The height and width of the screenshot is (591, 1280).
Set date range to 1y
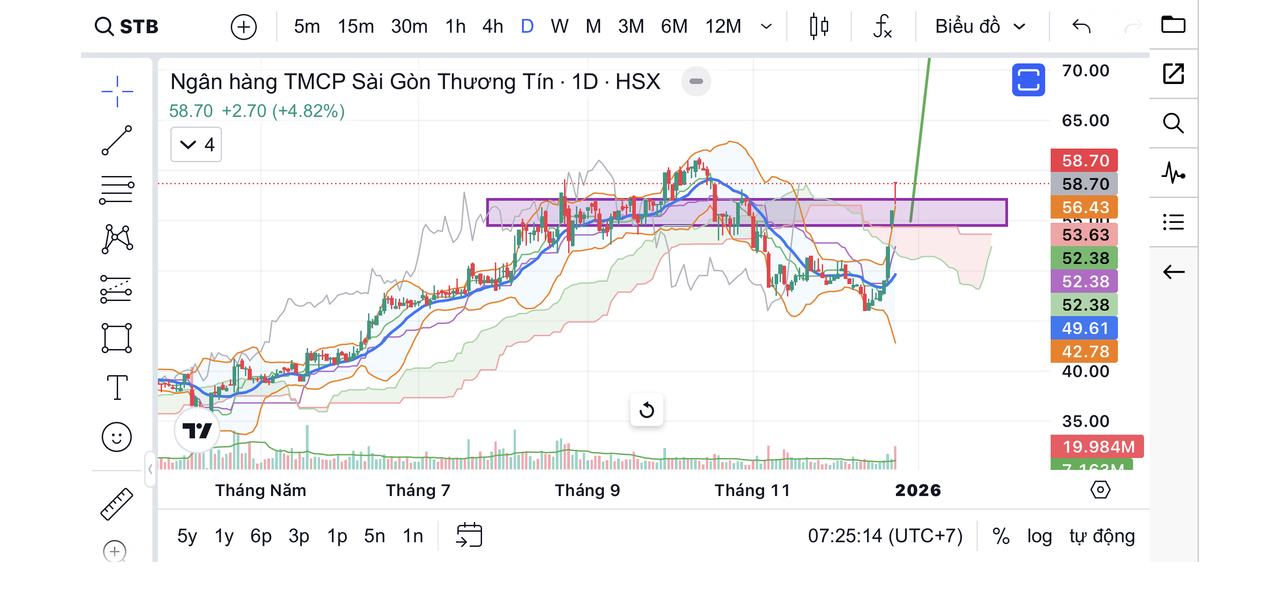click(224, 536)
